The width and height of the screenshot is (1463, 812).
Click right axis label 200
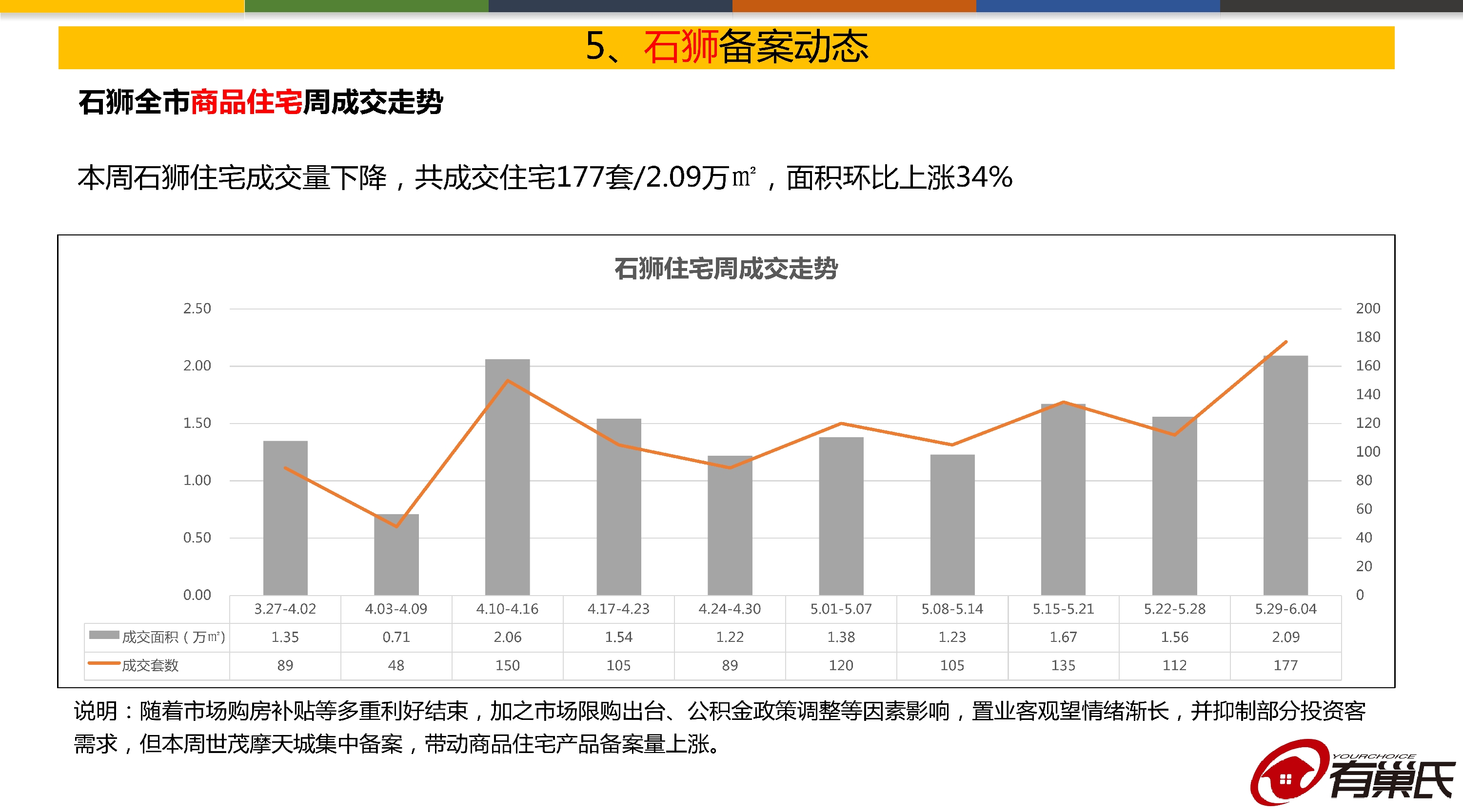coord(1368,309)
